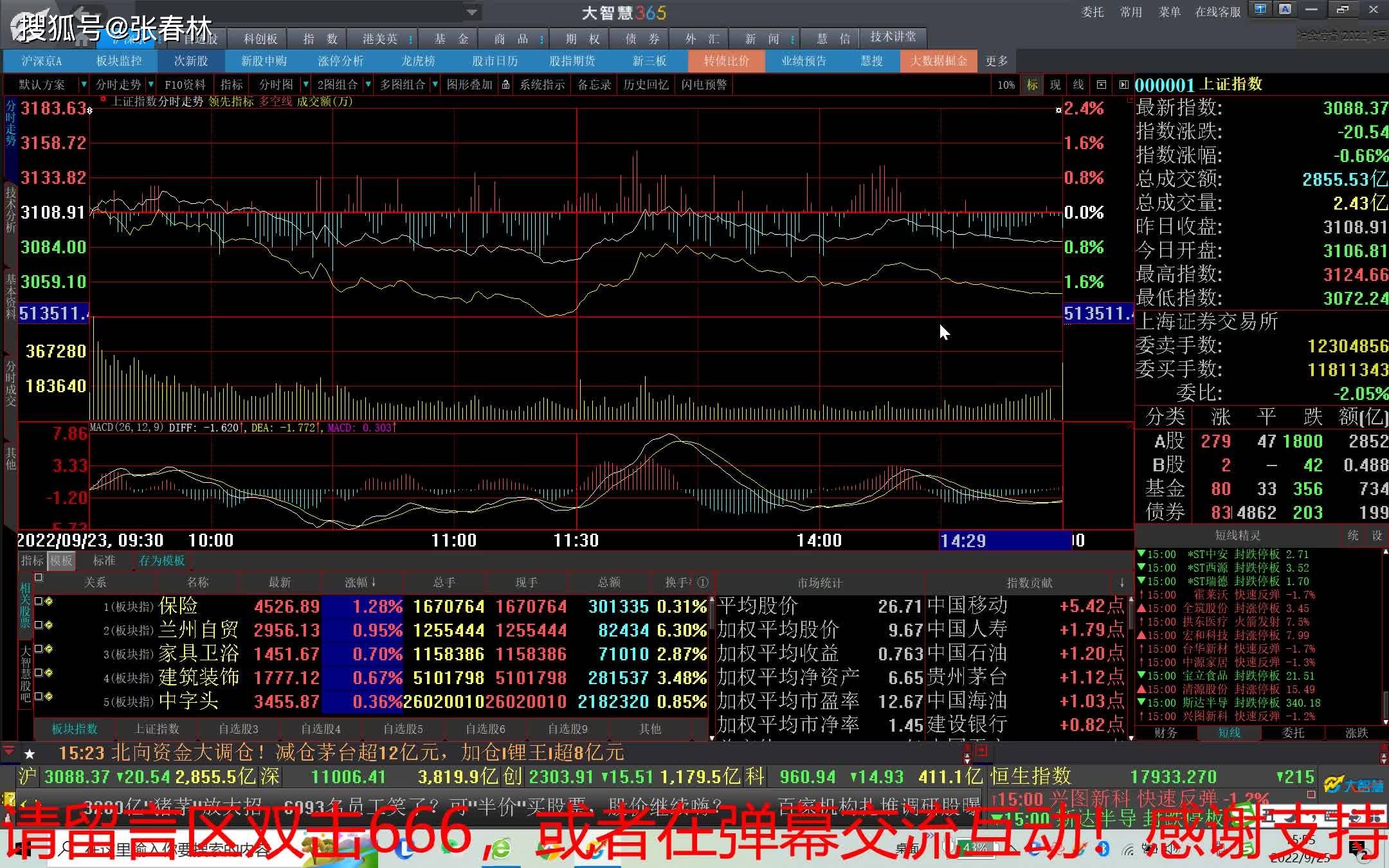Open the 默认方案 dropdown arrow
The image size is (1389, 868).
(x=83, y=85)
